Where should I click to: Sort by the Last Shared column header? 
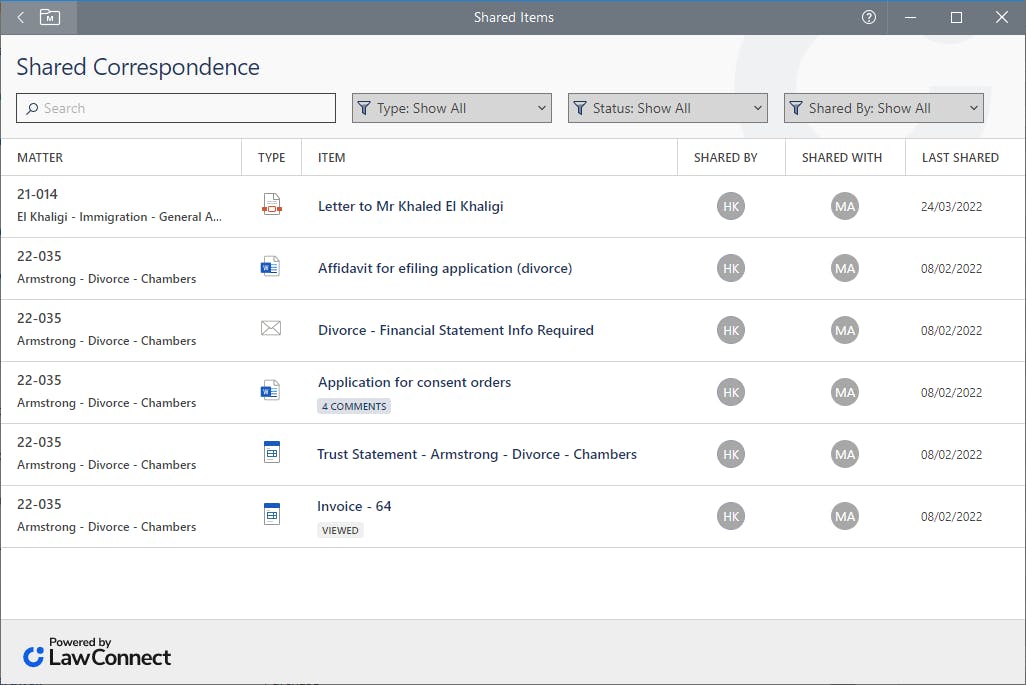click(x=960, y=157)
